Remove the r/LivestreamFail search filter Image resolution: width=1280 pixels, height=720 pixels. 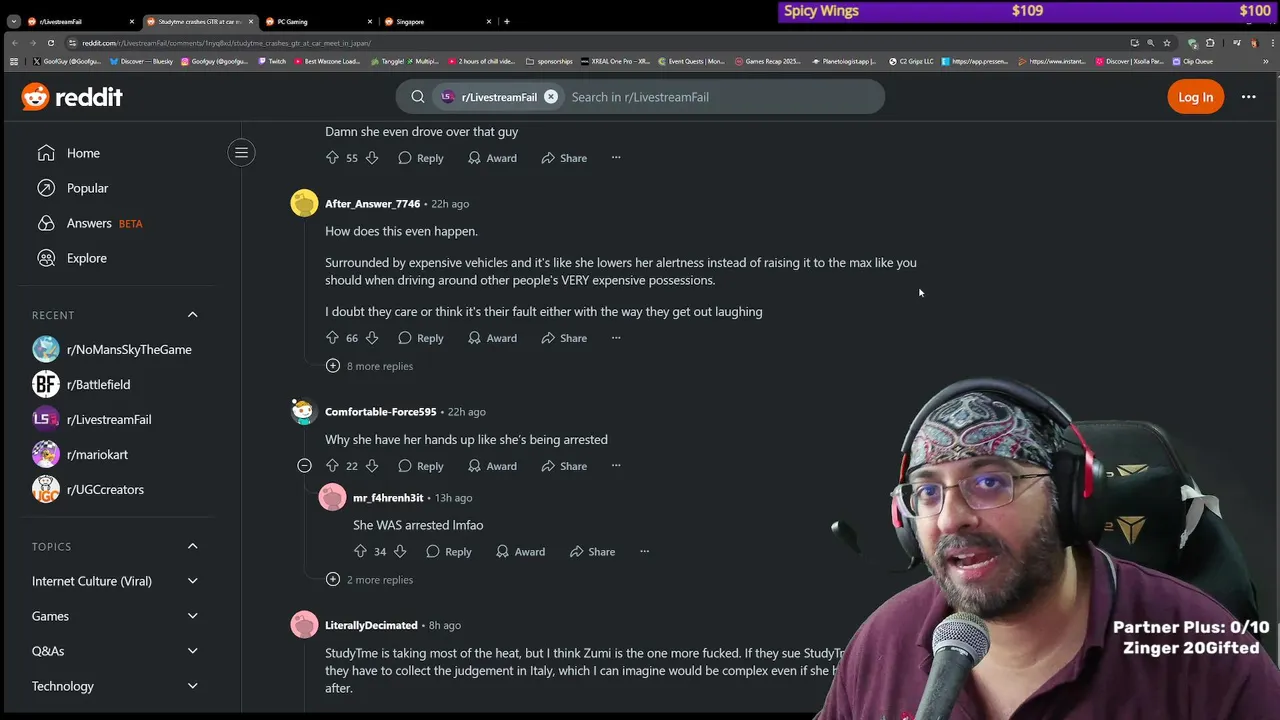point(551,97)
